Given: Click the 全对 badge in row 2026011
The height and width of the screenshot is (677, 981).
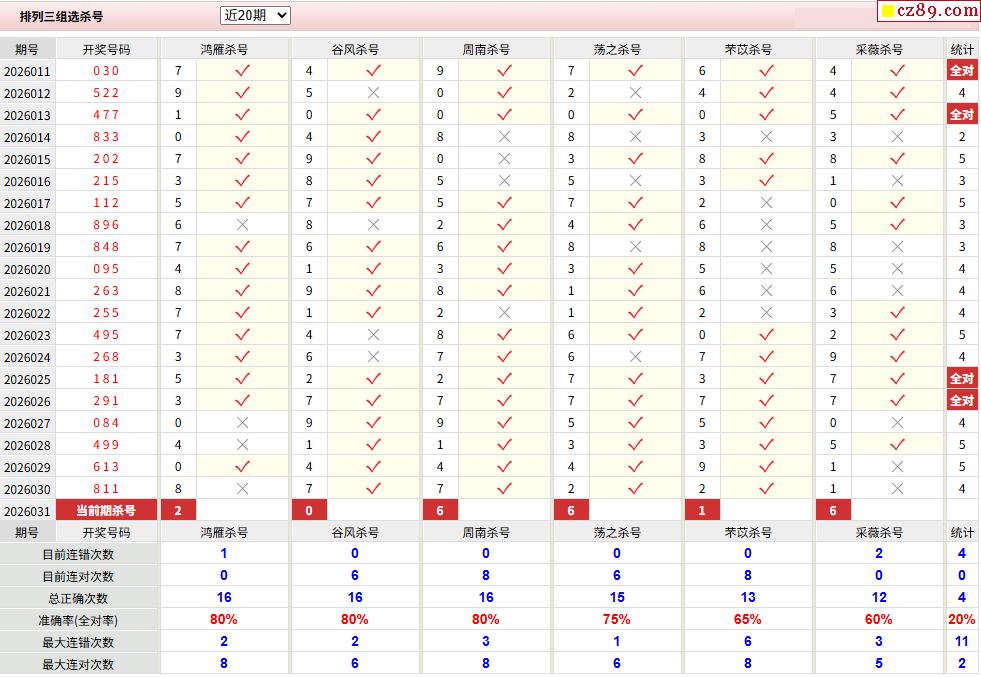Looking at the screenshot, I should click(962, 71).
